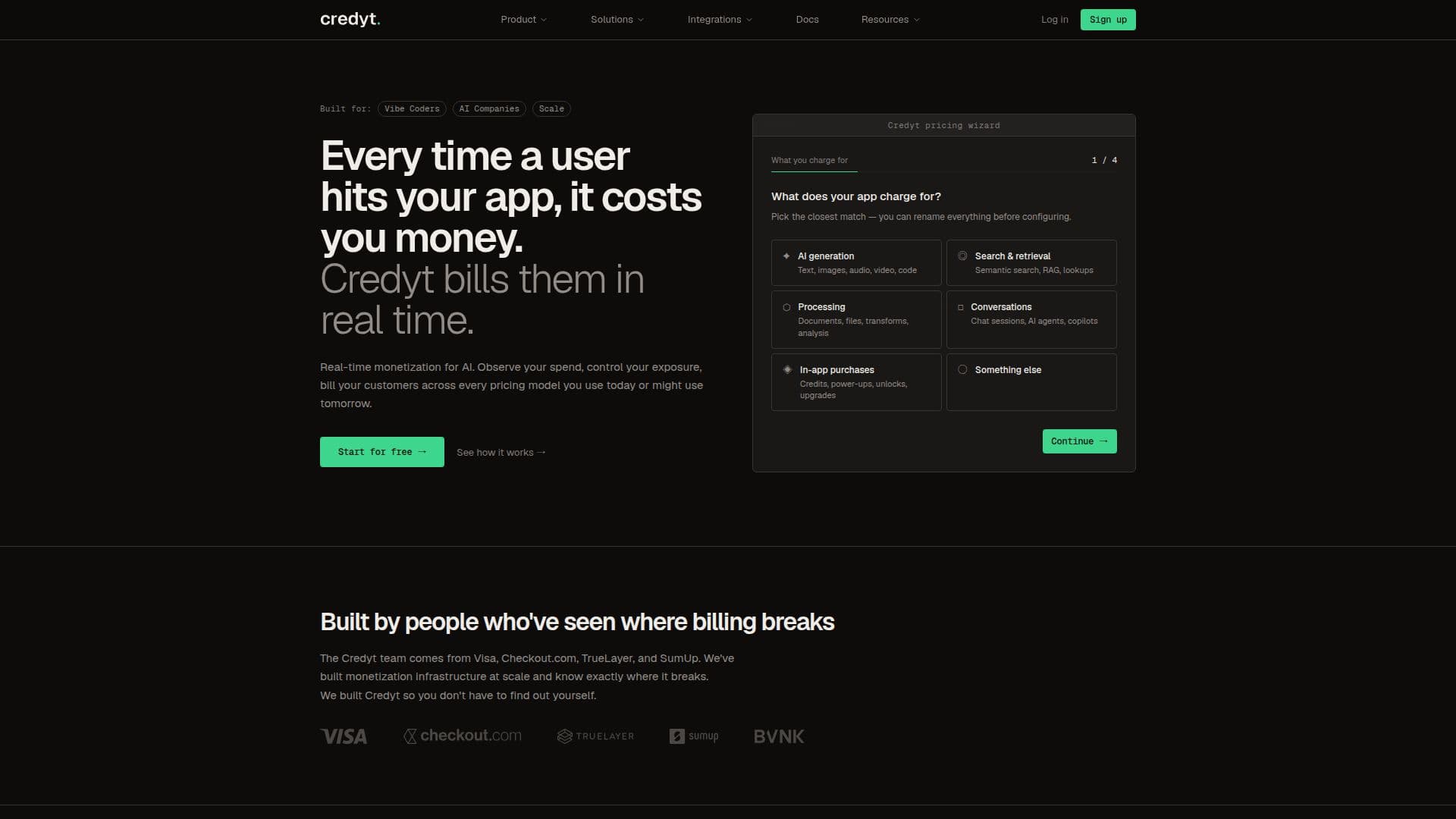
Task: Click the Visa logo
Action: click(x=344, y=736)
